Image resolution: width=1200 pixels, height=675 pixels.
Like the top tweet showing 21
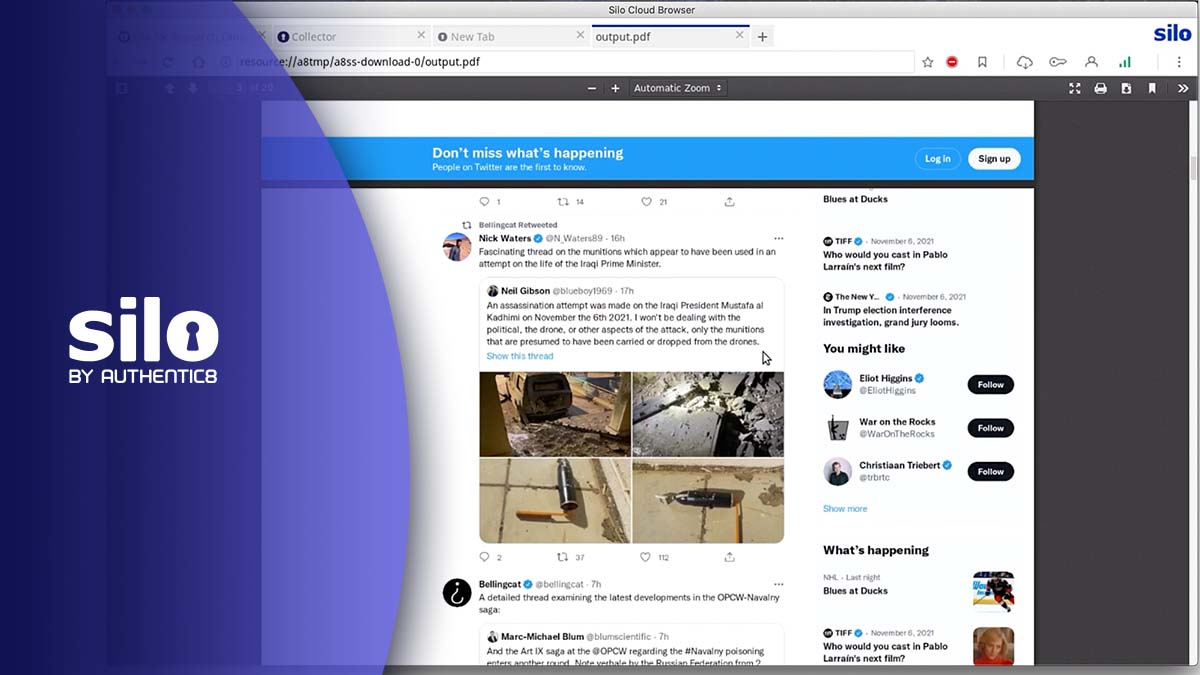645,201
